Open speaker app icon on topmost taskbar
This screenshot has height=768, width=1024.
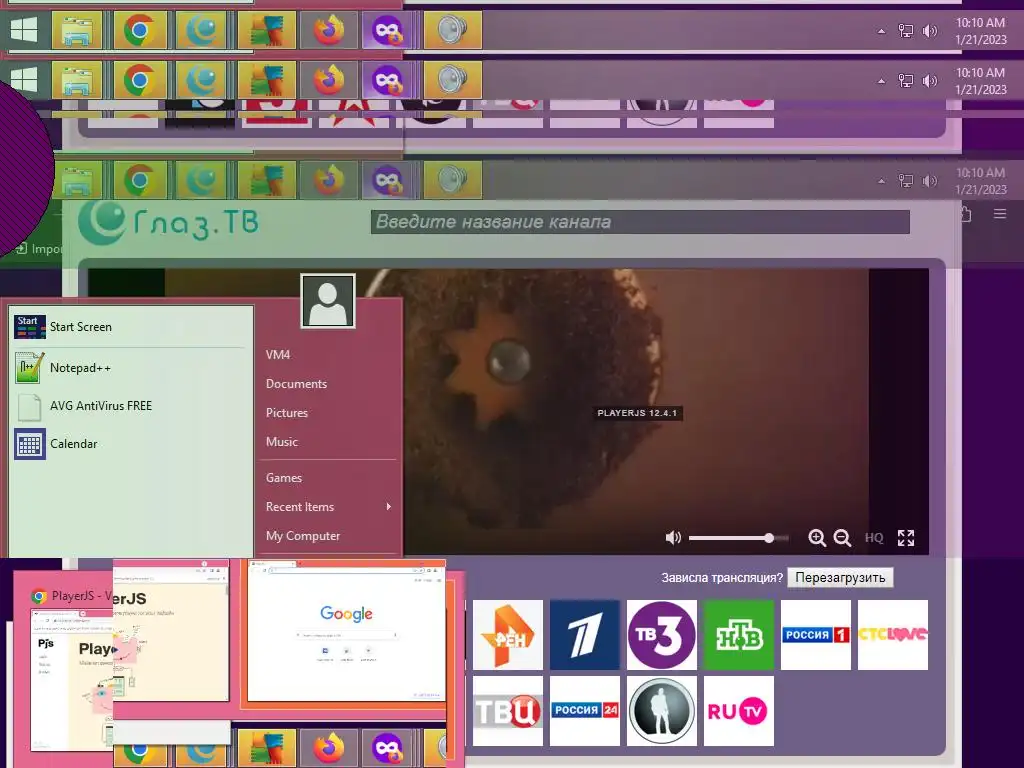tap(453, 30)
